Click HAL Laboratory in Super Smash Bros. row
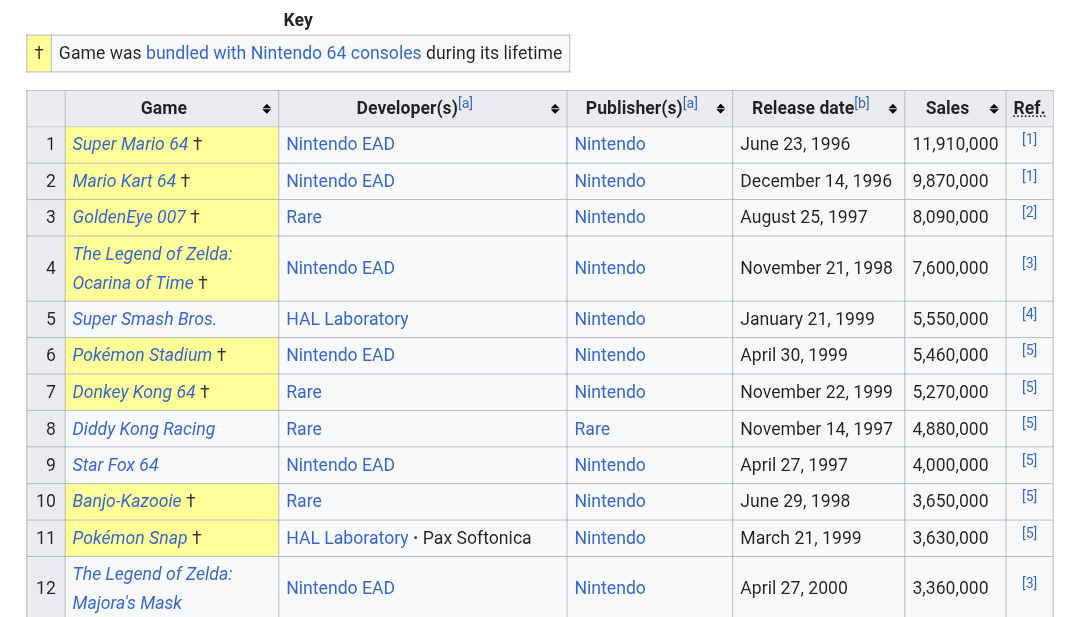Image resolution: width=1080 pixels, height=617 pixels. [x=347, y=319]
